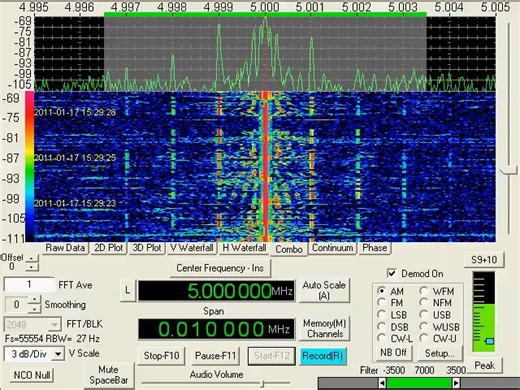This screenshot has width=520, height=390.
Task: Open demodulator Setup...
Action: pos(439,353)
